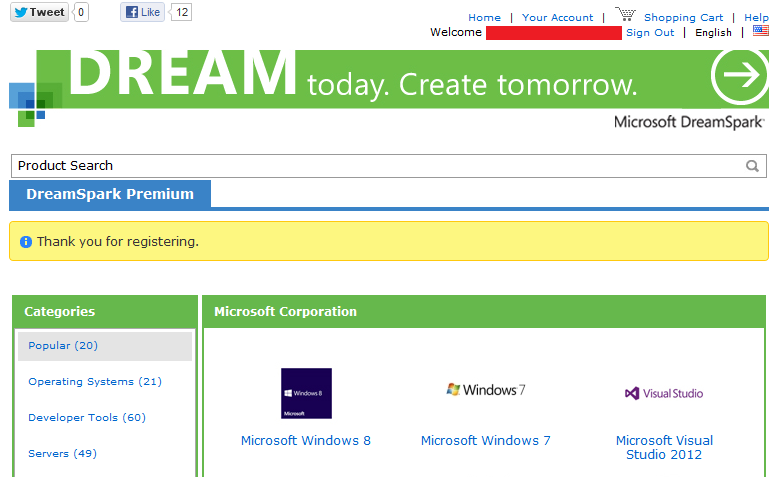Click Sign Out
The image size is (782, 477).
click(x=650, y=32)
